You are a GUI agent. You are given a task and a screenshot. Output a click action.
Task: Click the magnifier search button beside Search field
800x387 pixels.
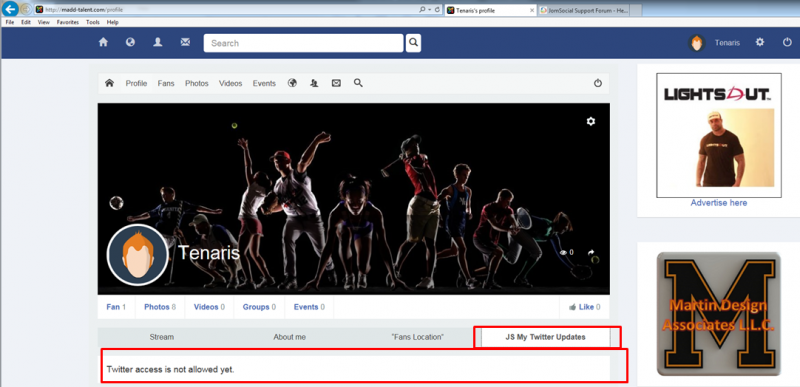click(x=413, y=43)
